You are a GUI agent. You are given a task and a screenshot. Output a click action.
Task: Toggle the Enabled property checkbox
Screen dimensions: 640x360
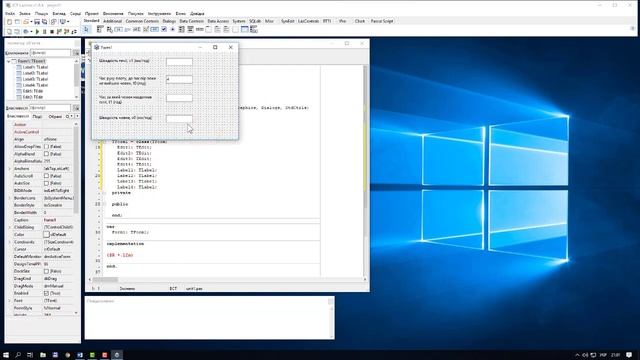pos(47,293)
